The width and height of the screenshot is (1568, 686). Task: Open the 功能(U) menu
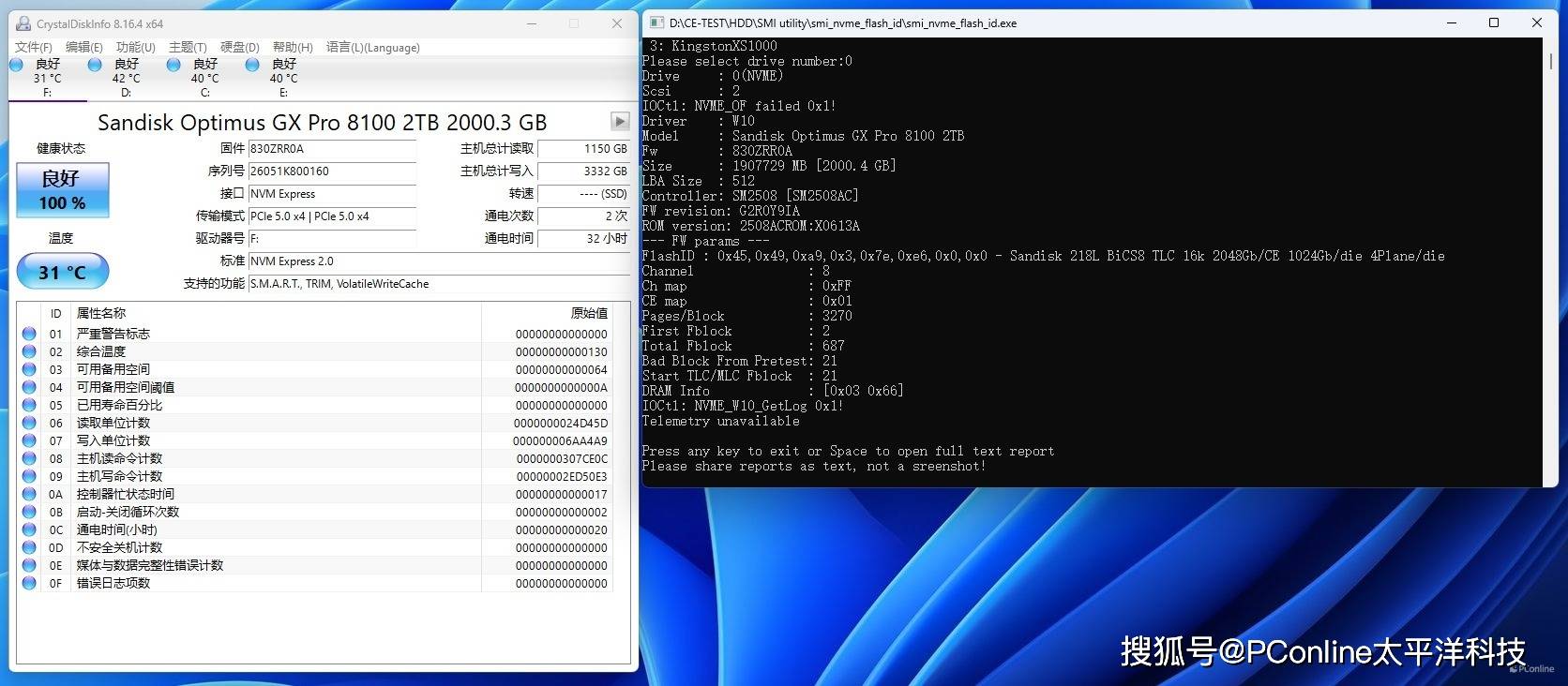pos(136,47)
